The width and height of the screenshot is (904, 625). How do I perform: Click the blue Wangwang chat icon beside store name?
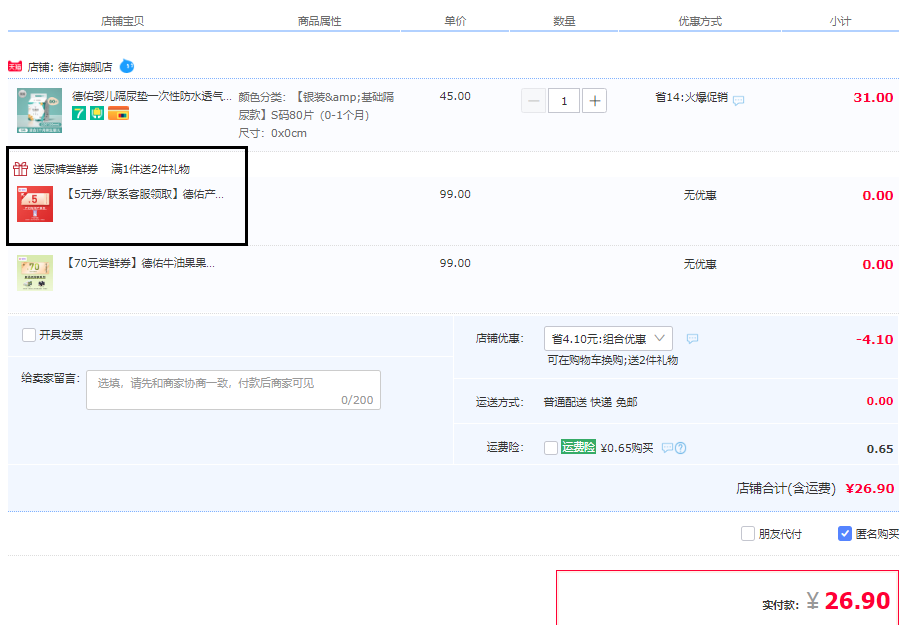[127, 66]
